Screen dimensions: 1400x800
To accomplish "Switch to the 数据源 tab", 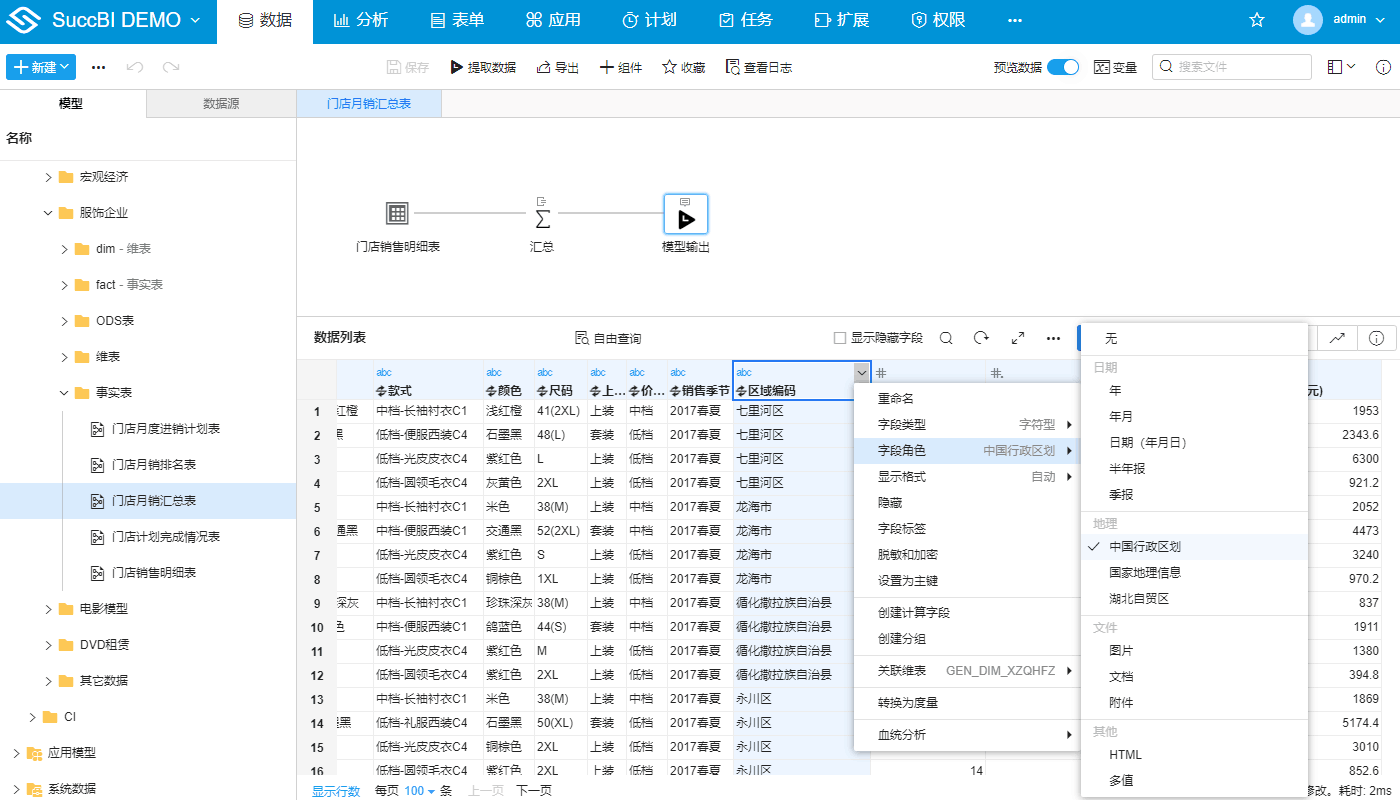I will tap(220, 102).
